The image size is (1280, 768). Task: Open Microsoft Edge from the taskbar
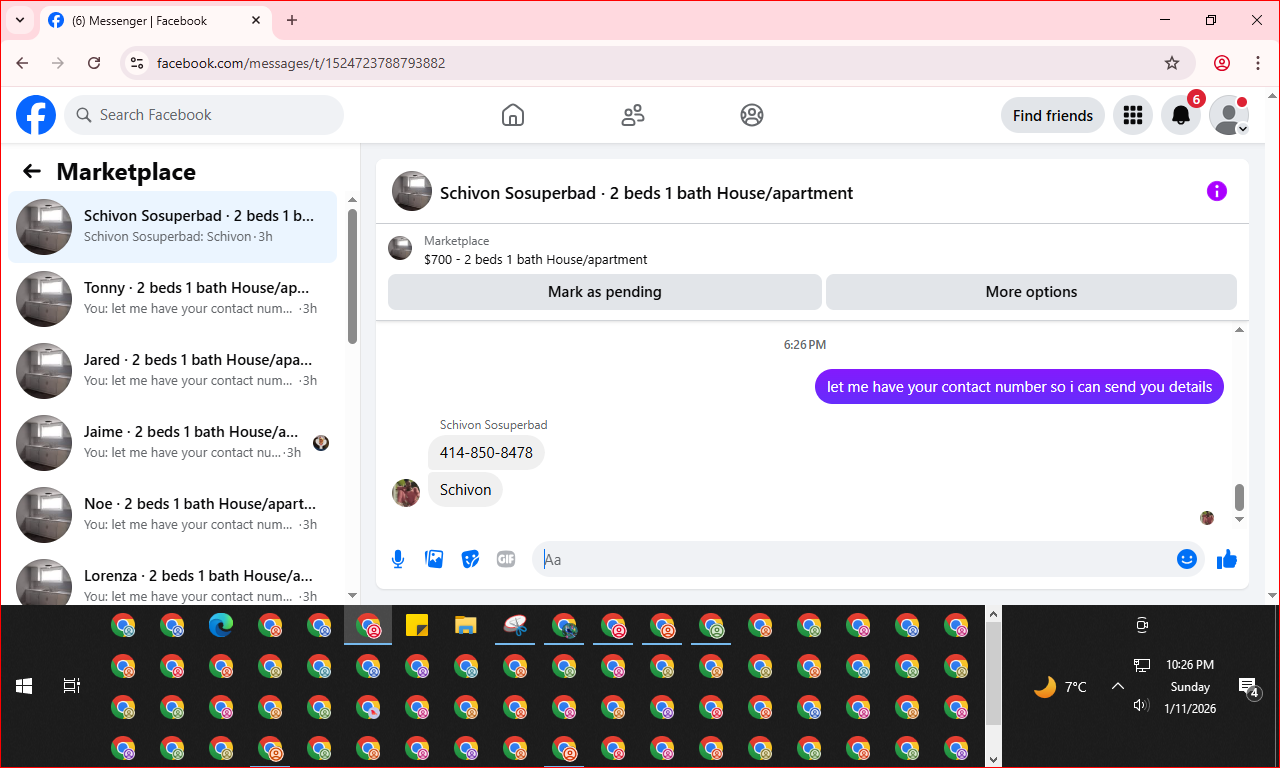220,626
